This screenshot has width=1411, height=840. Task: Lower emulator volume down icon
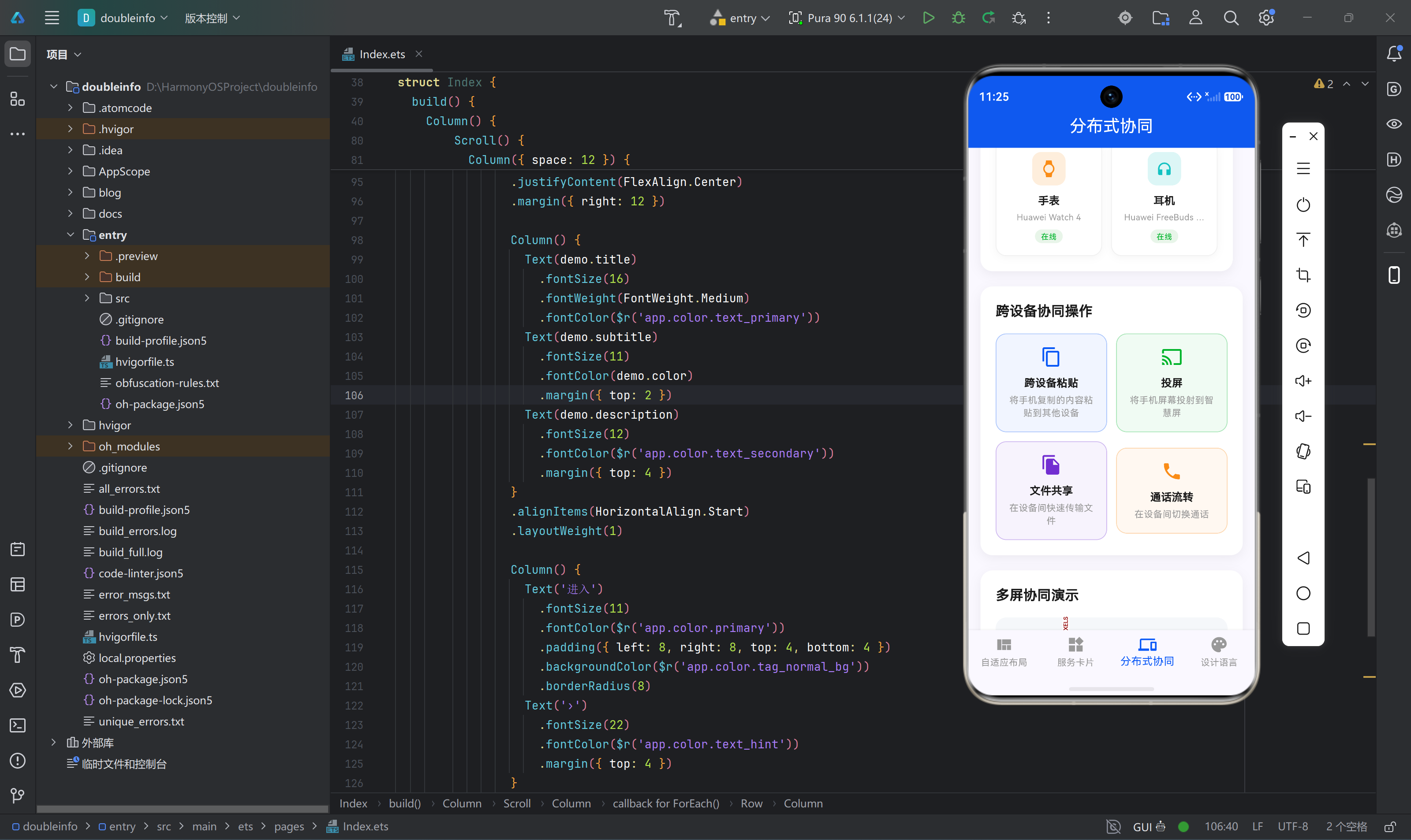(1303, 416)
